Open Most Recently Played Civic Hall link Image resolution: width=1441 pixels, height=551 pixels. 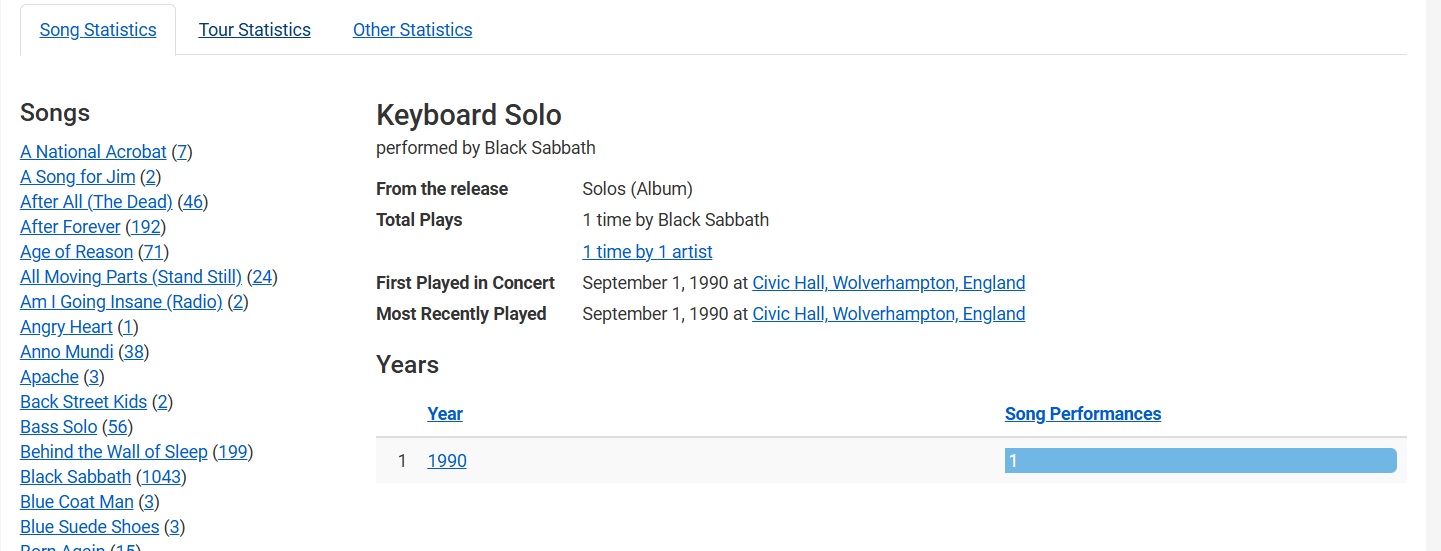click(x=889, y=314)
